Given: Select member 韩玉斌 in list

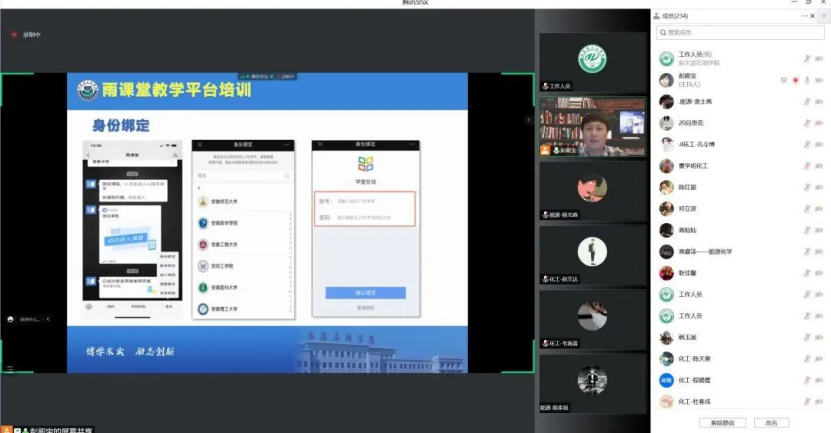Looking at the screenshot, I should 740,337.
